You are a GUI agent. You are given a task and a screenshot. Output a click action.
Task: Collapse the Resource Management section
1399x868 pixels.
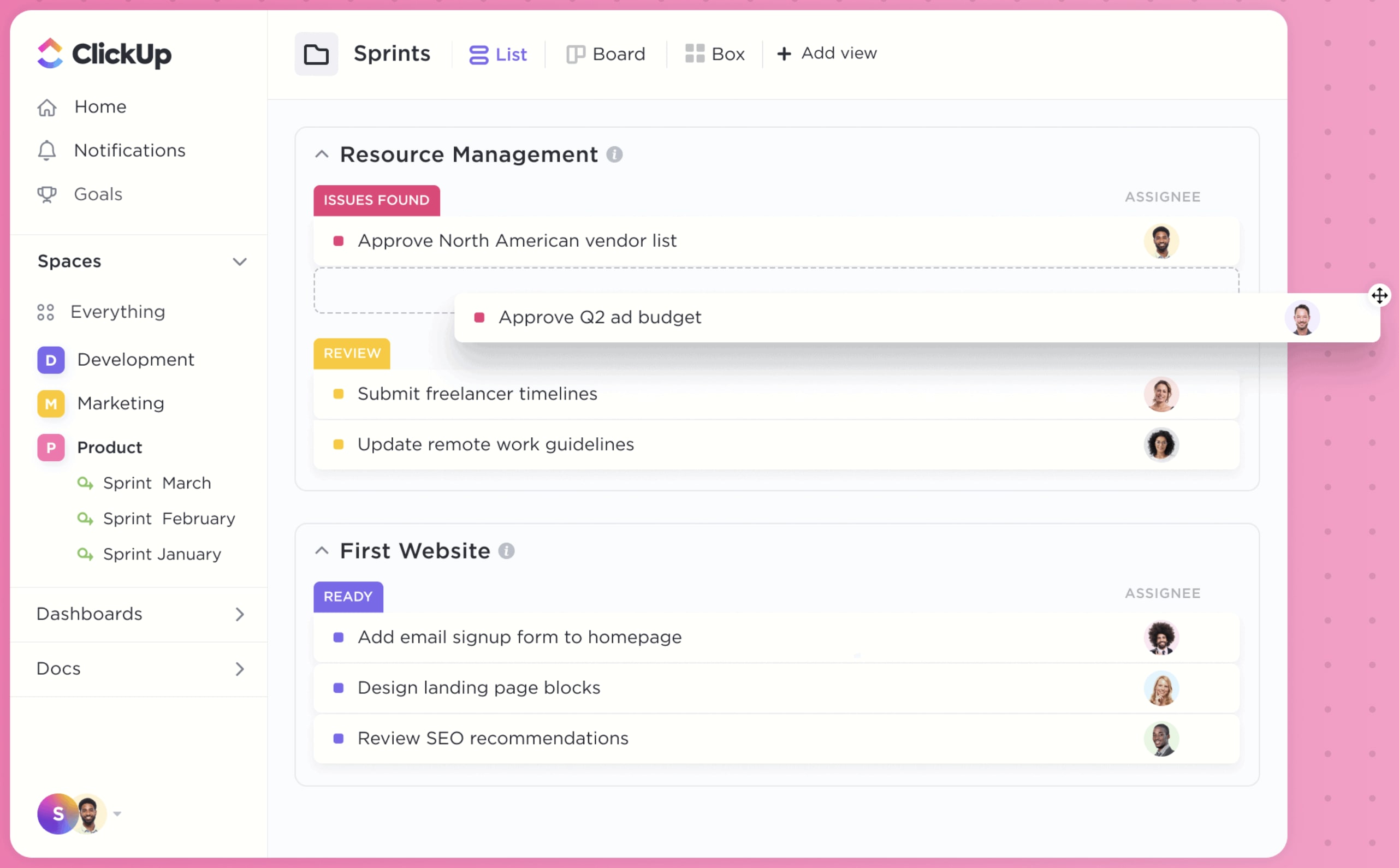323,154
